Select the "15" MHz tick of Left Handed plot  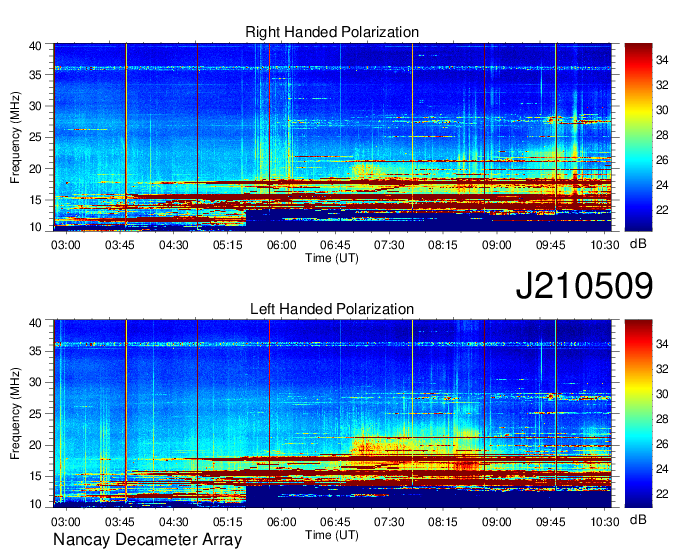pyautogui.click(x=35, y=477)
